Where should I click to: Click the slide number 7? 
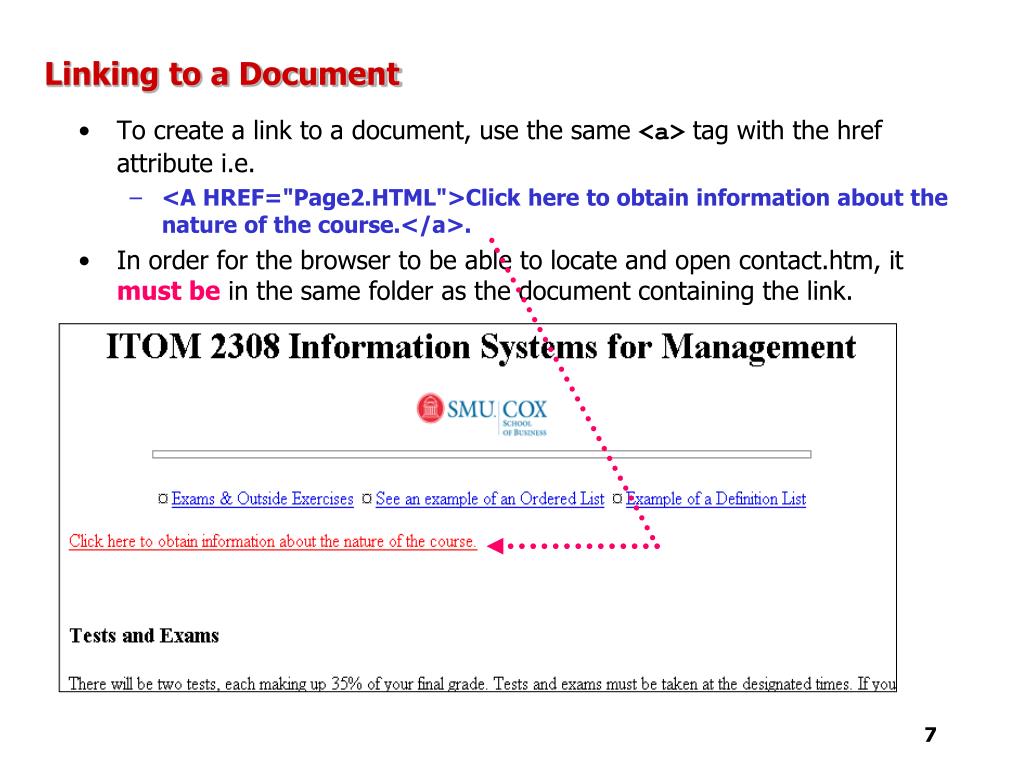click(931, 735)
